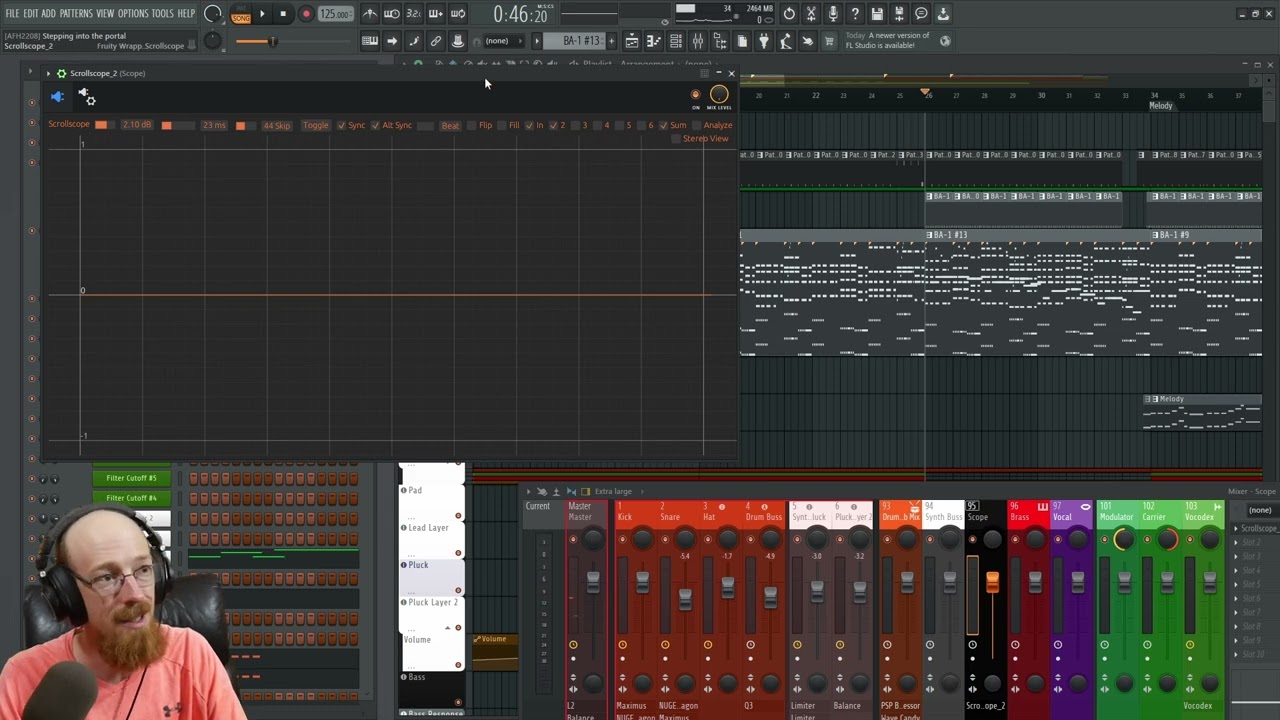Click the 2.10 dB gain value
This screenshot has height=720, width=1280.
[x=136, y=125]
